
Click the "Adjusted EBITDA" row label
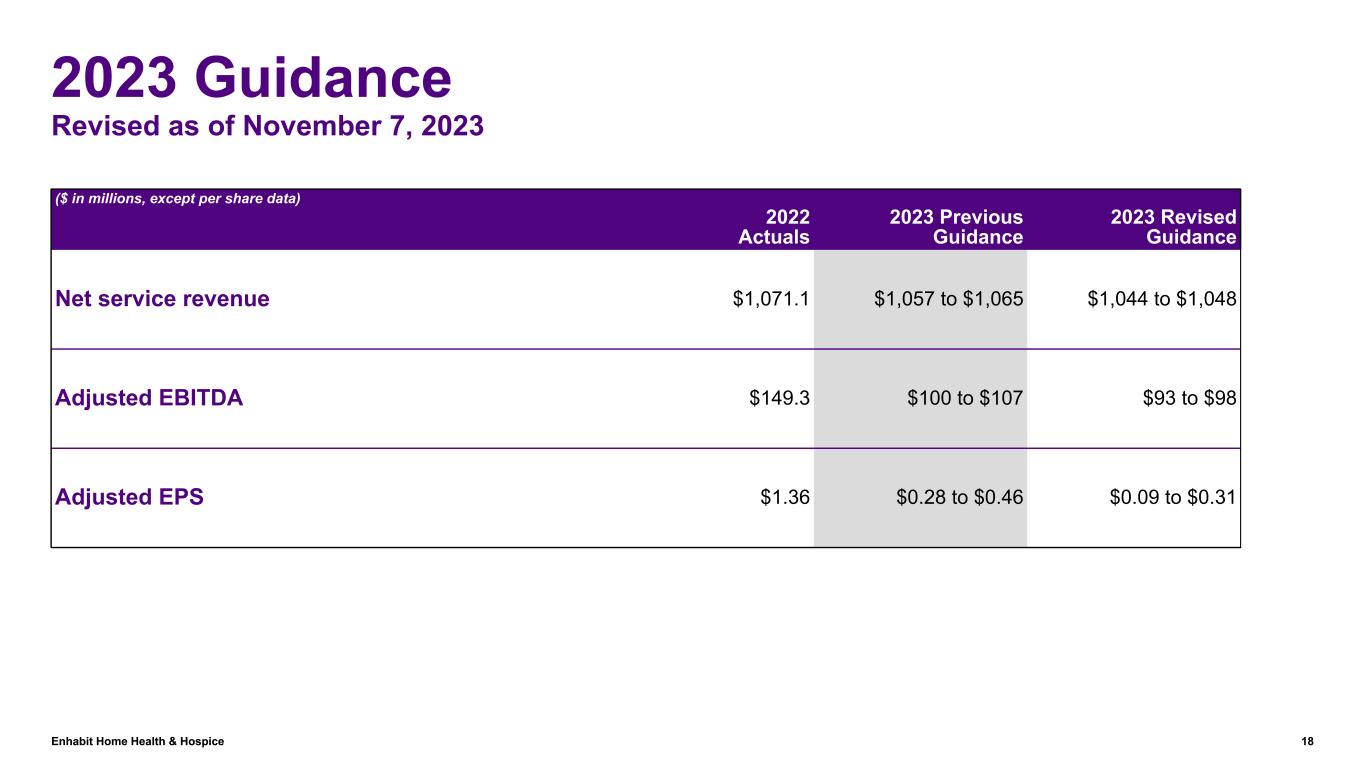tap(148, 398)
